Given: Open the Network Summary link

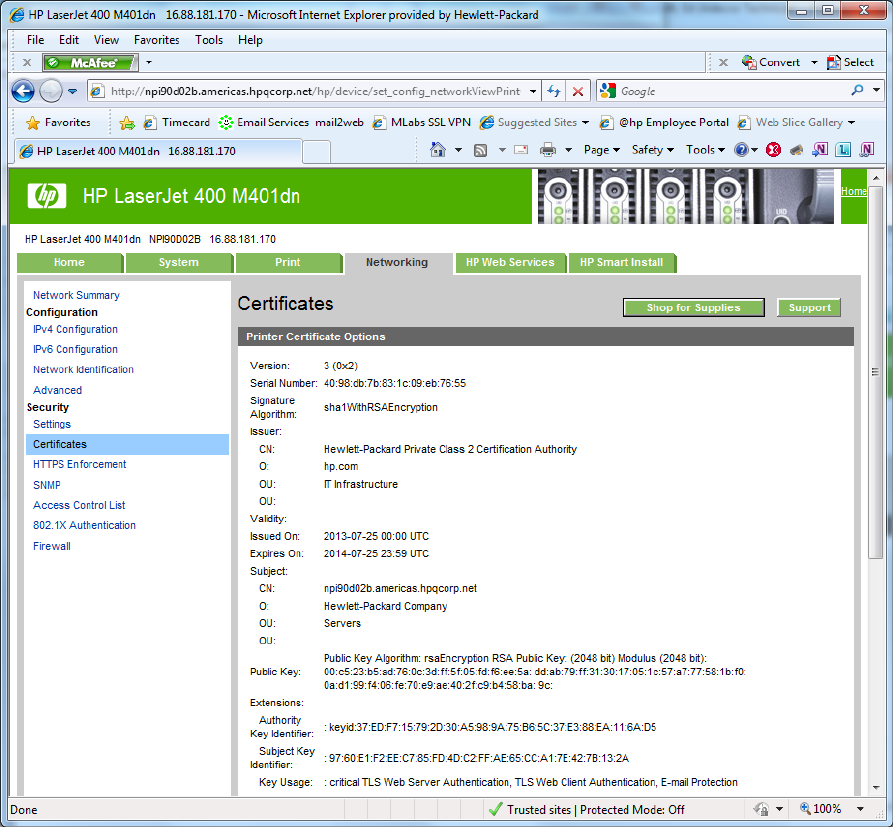Looking at the screenshot, I should pyautogui.click(x=76, y=295).
